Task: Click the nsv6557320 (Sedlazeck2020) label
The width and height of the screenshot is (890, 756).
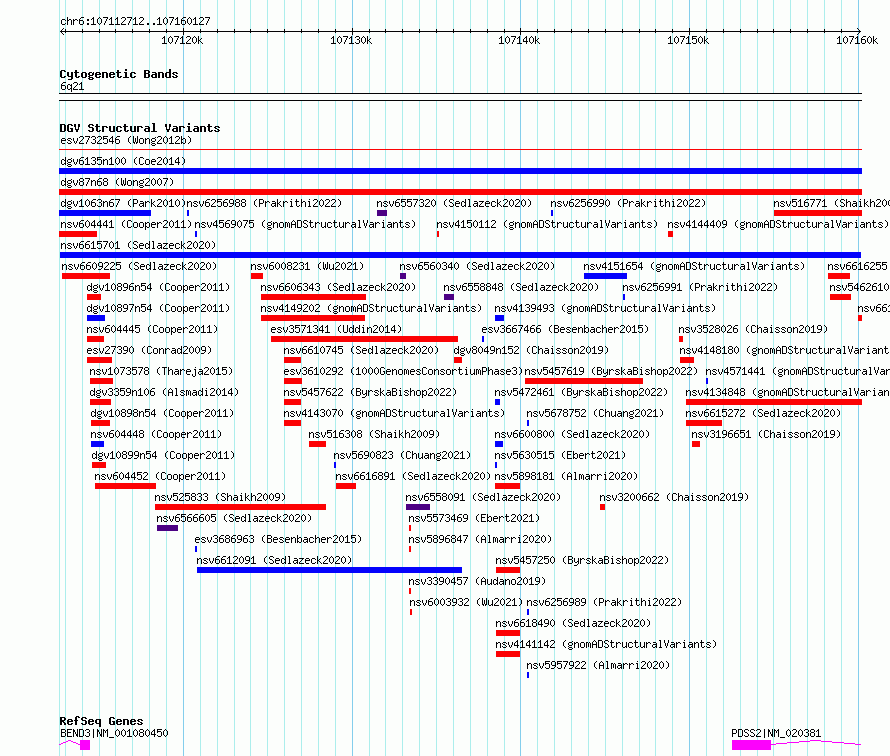Action: point(454,203)
